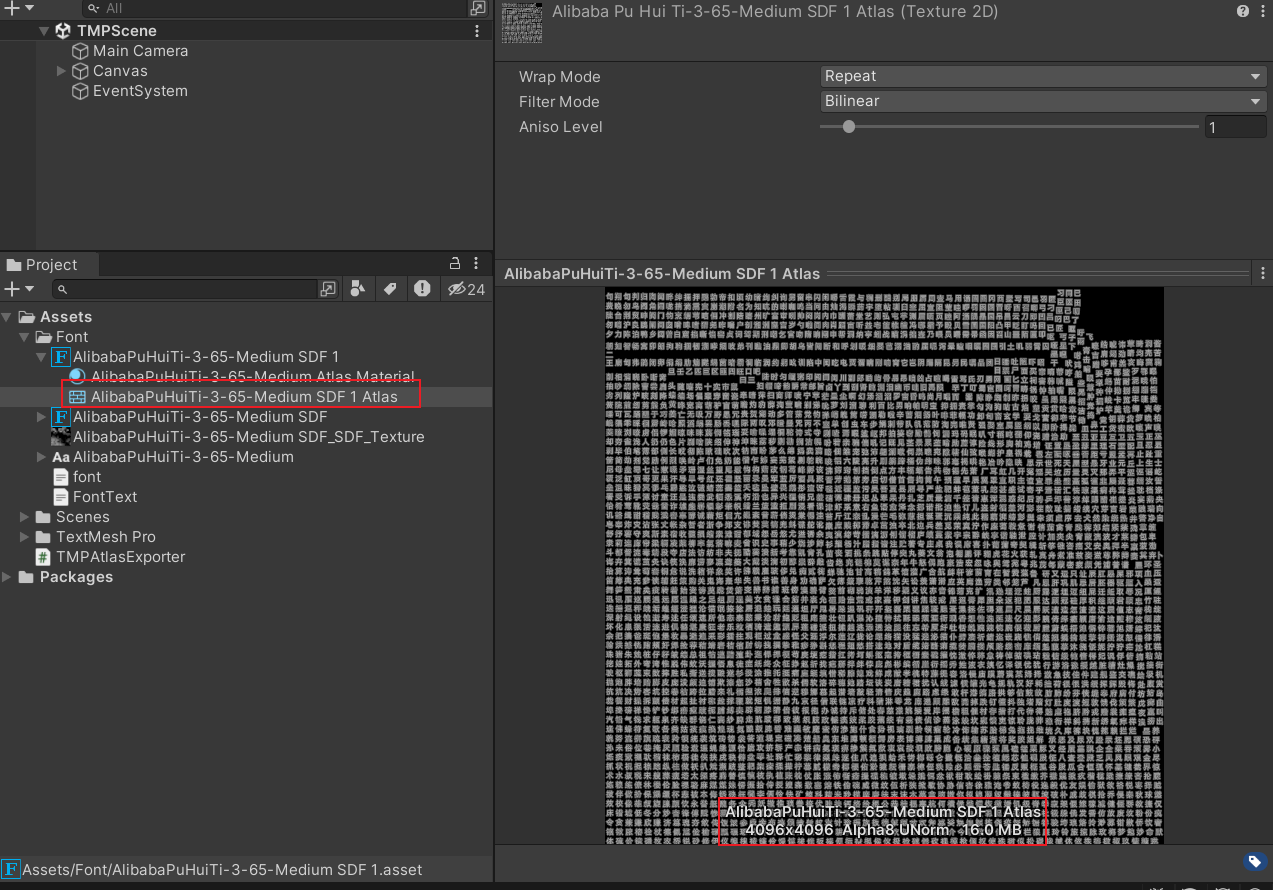Open the TMPScene row options menu

(x=477, y=31)
